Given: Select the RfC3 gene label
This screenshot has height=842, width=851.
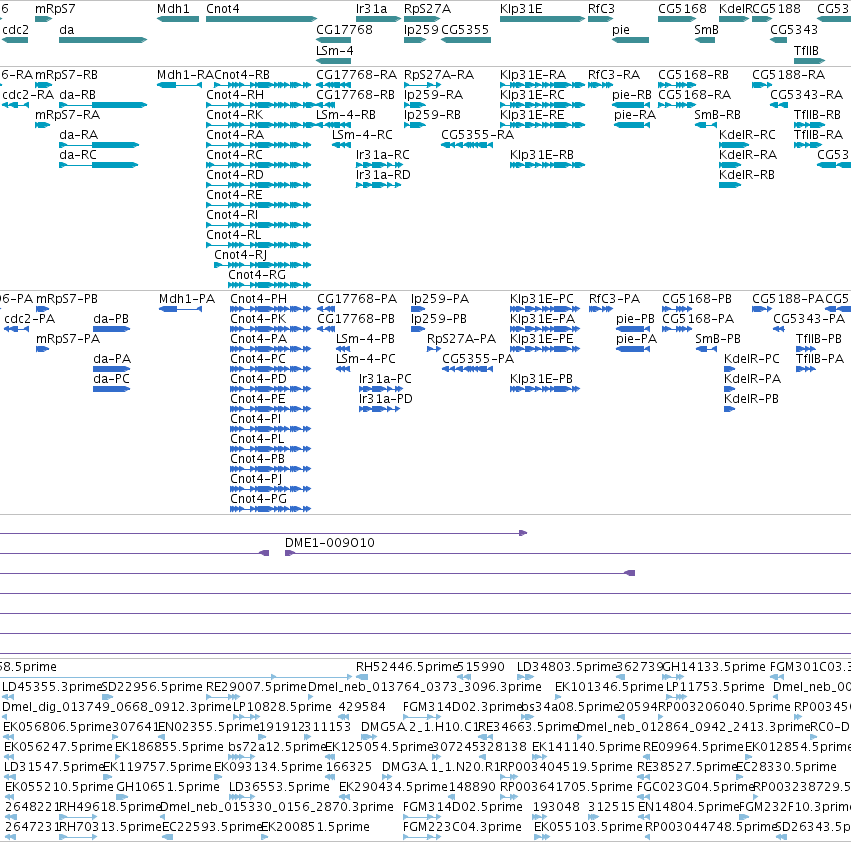Looking at the screenshot, I should click(601, 9).
